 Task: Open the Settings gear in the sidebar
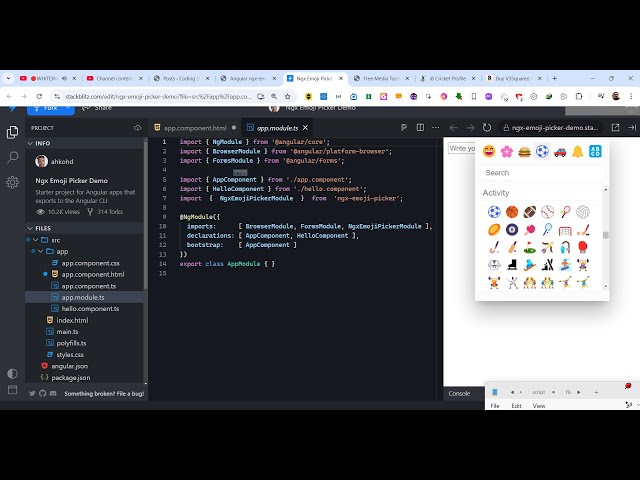click(12, 182)
